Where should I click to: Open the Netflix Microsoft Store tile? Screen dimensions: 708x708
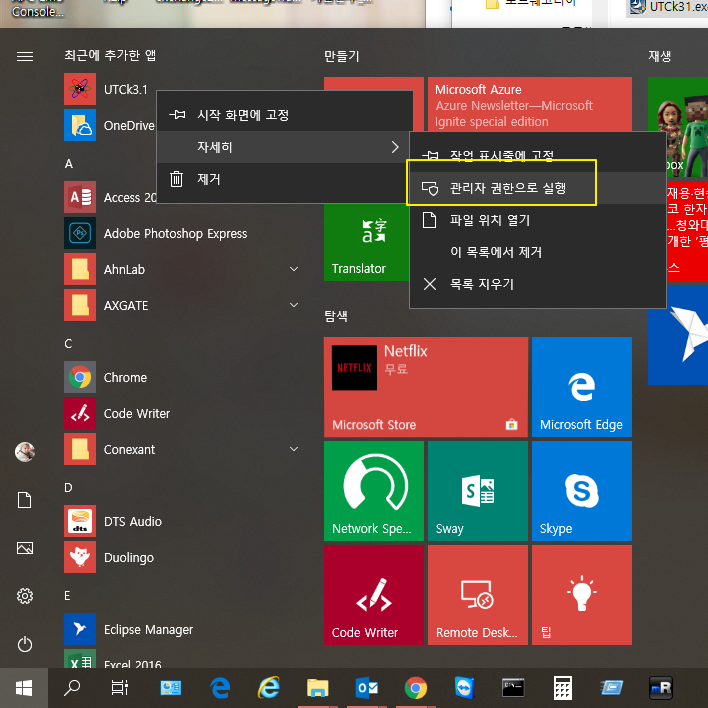426,387
